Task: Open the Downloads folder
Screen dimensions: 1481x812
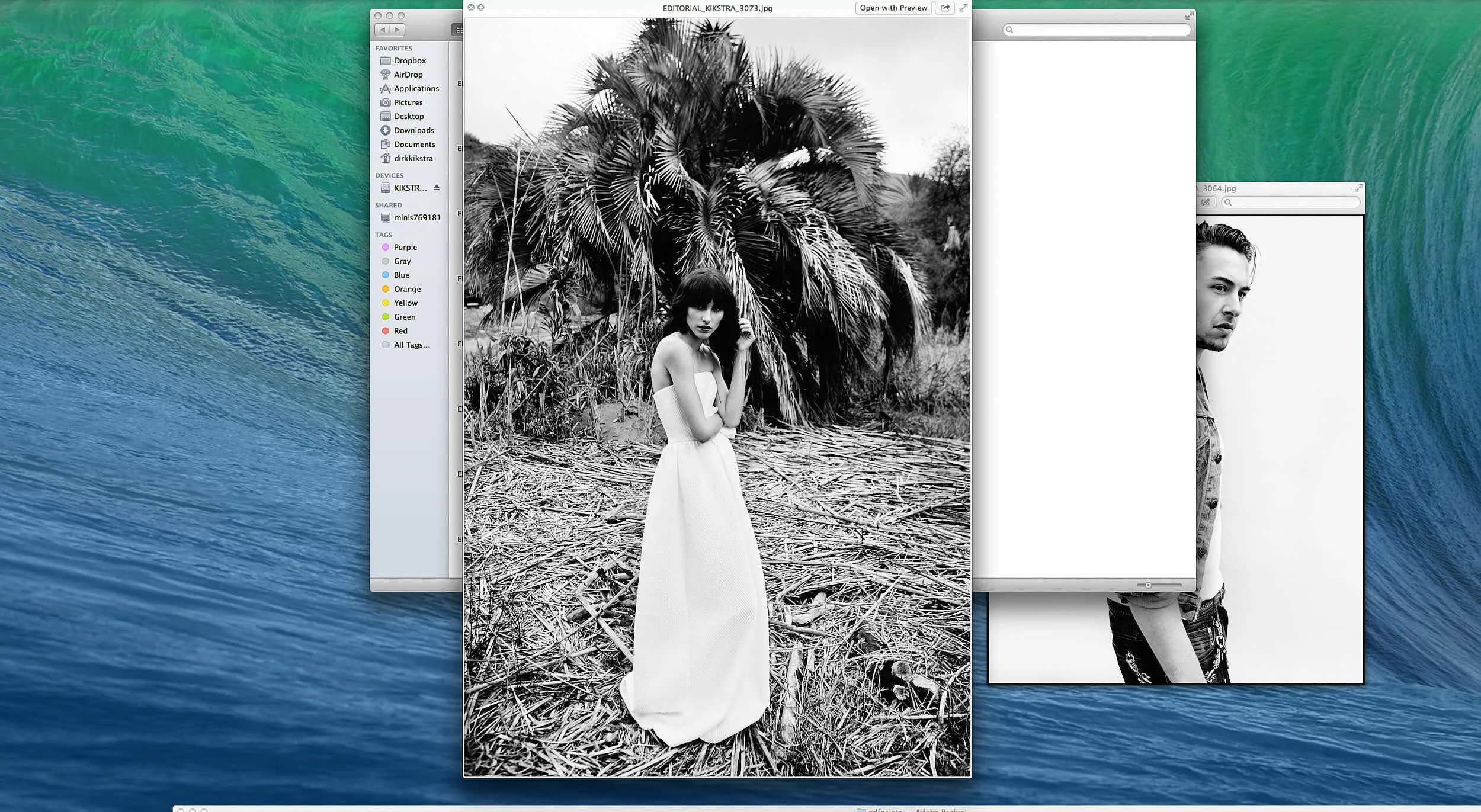Action: (414, 130)
